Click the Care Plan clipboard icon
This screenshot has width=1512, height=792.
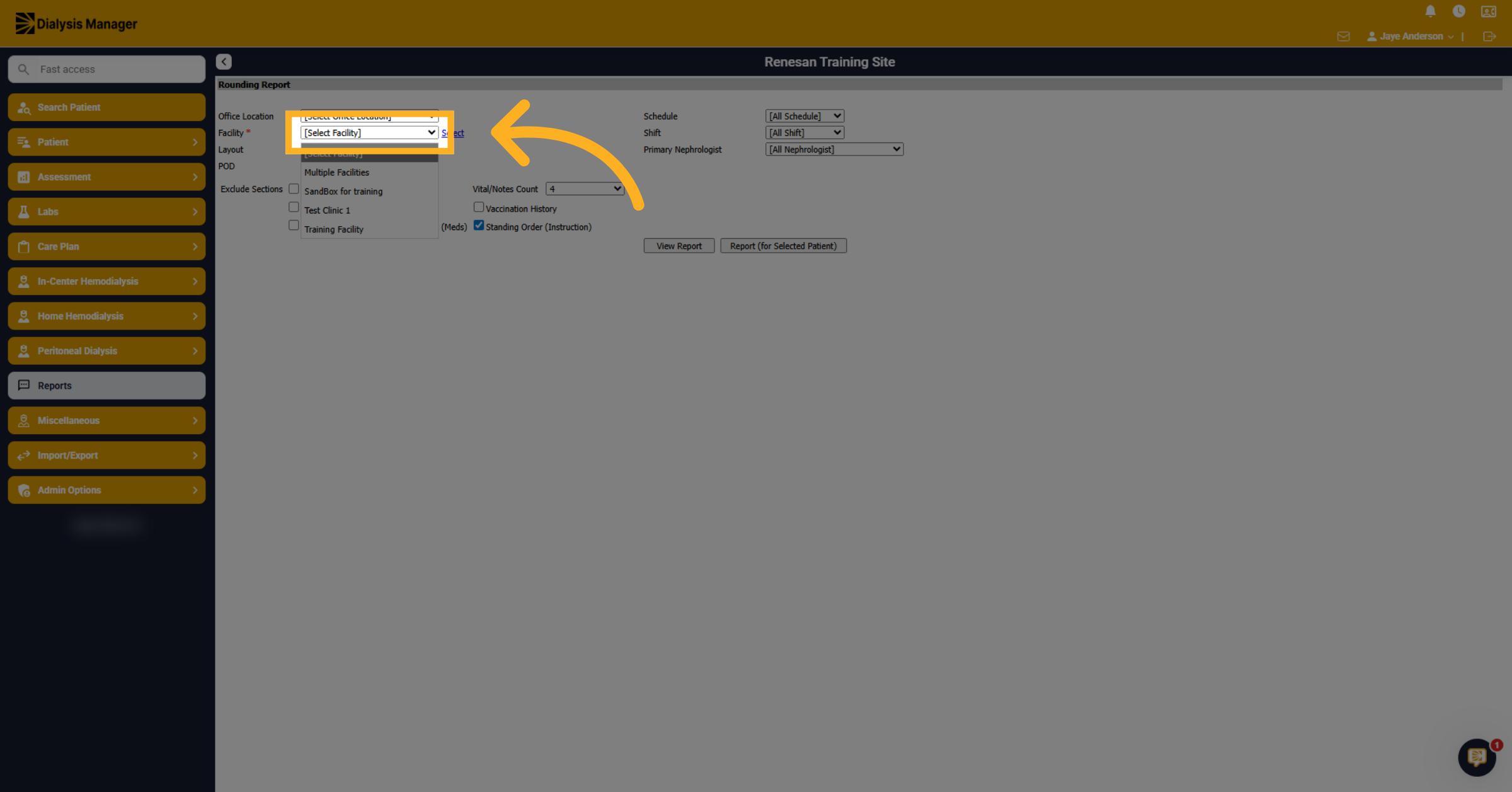tap(24, 246)
